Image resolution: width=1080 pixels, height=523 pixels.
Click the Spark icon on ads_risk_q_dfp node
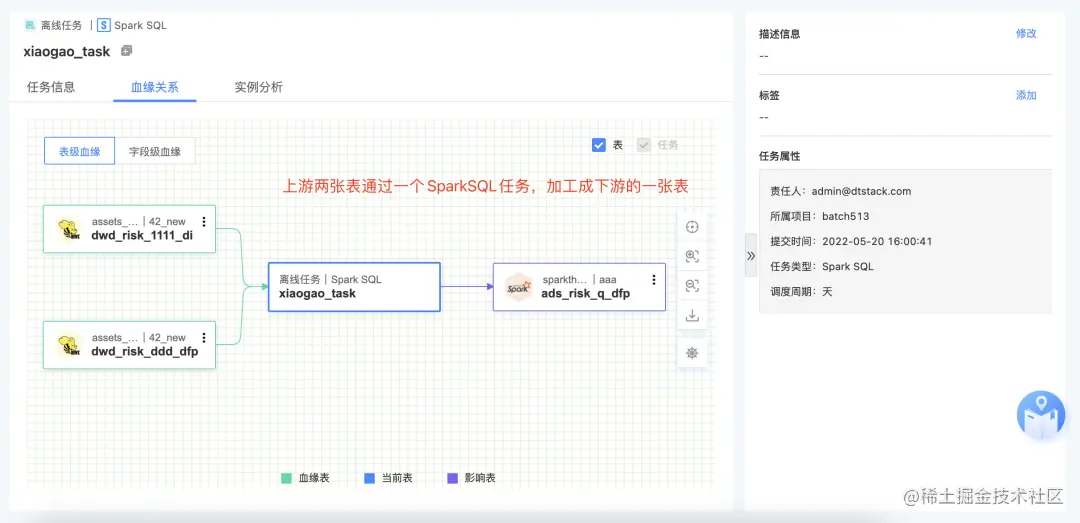[x=518, y=287]
